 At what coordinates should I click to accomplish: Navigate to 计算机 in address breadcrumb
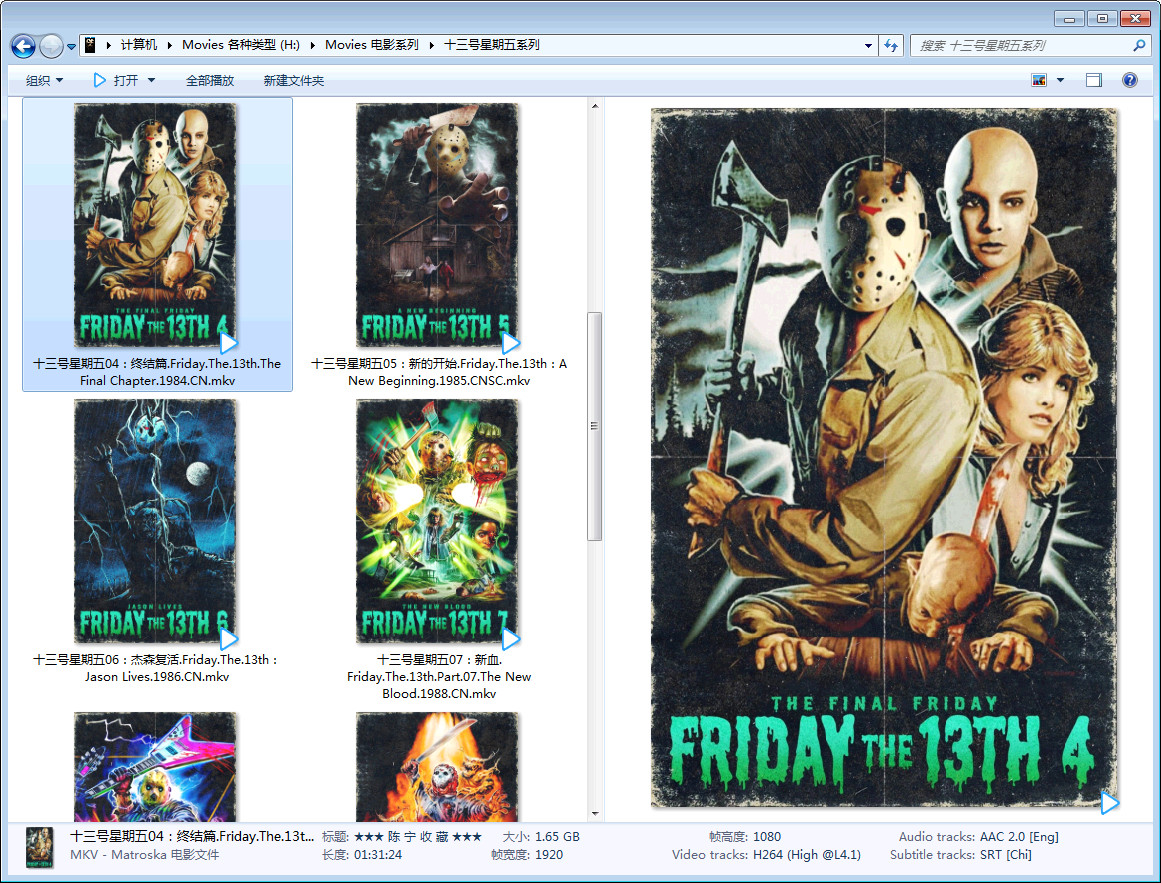(x=139, y=45)
